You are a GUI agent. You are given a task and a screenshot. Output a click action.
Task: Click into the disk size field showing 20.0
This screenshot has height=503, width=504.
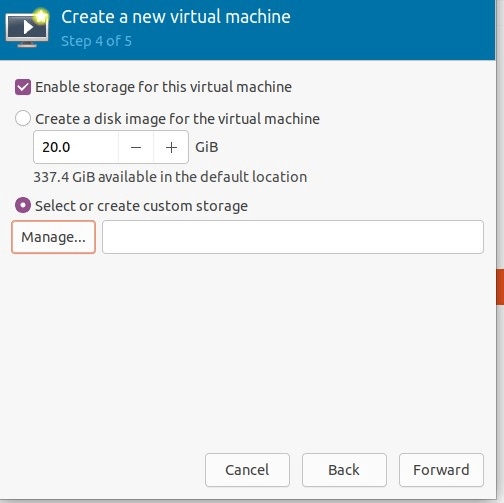click(76, 147)
